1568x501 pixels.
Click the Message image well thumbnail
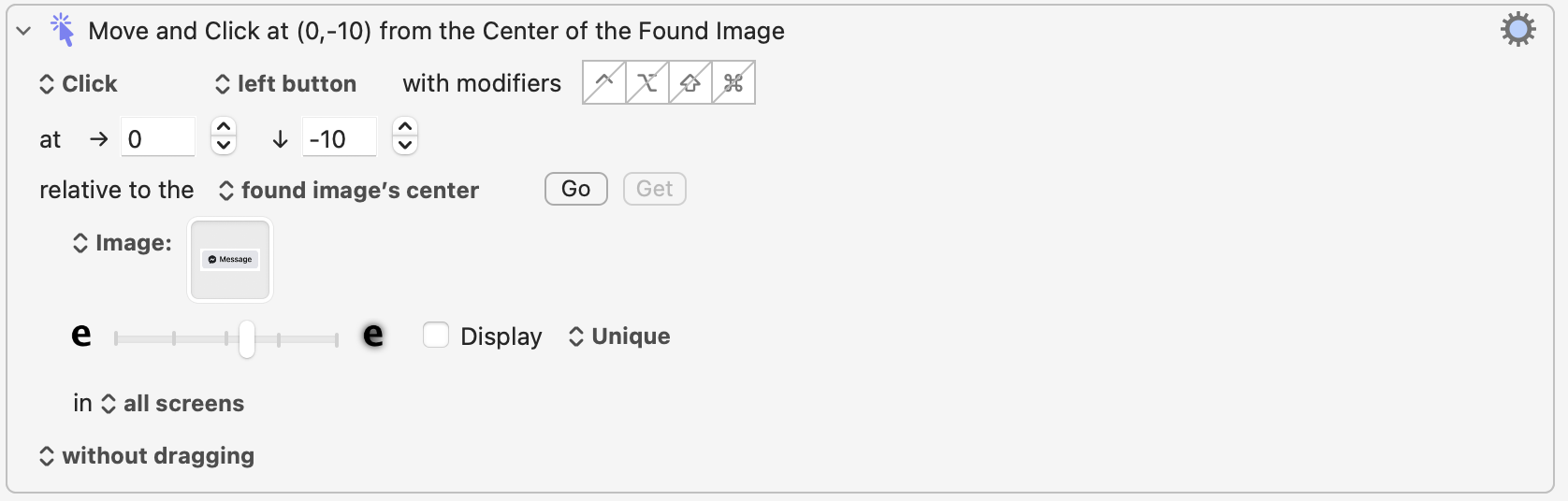pos(230,260)
